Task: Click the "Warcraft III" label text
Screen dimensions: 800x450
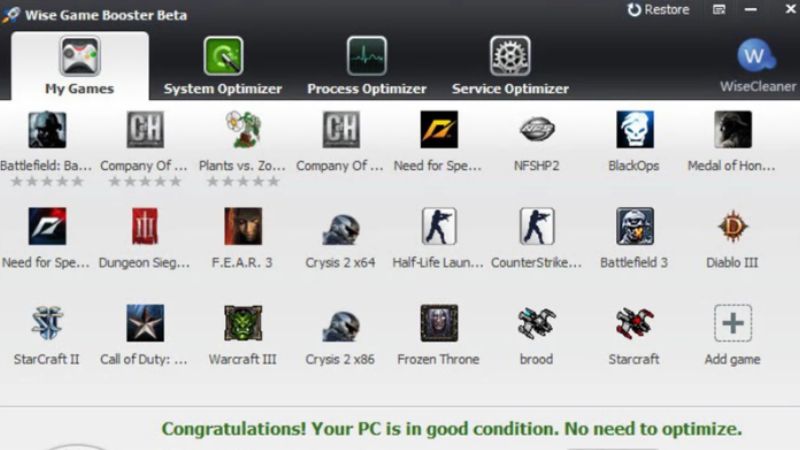Action: (242, 359)
